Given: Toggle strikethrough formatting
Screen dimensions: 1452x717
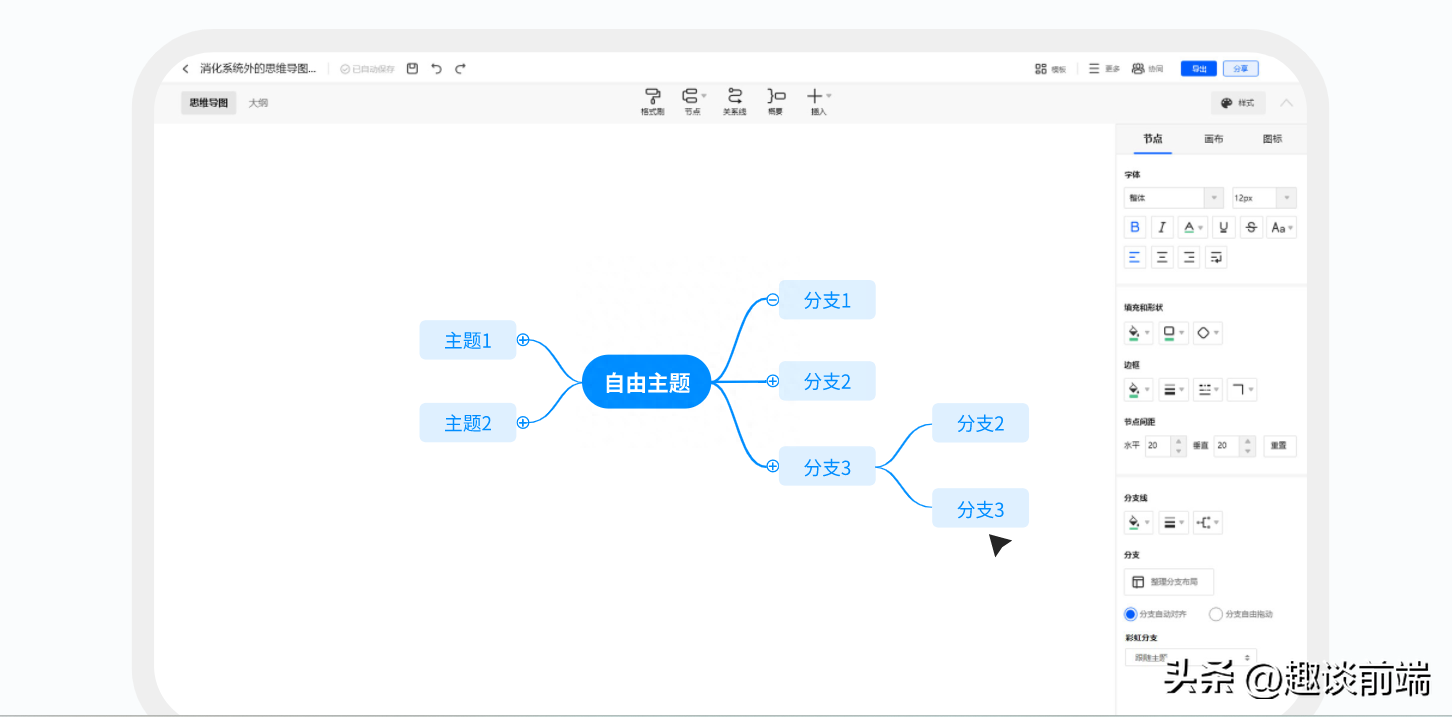Looking at the screenshot, I should click(x=1251, y=227).
